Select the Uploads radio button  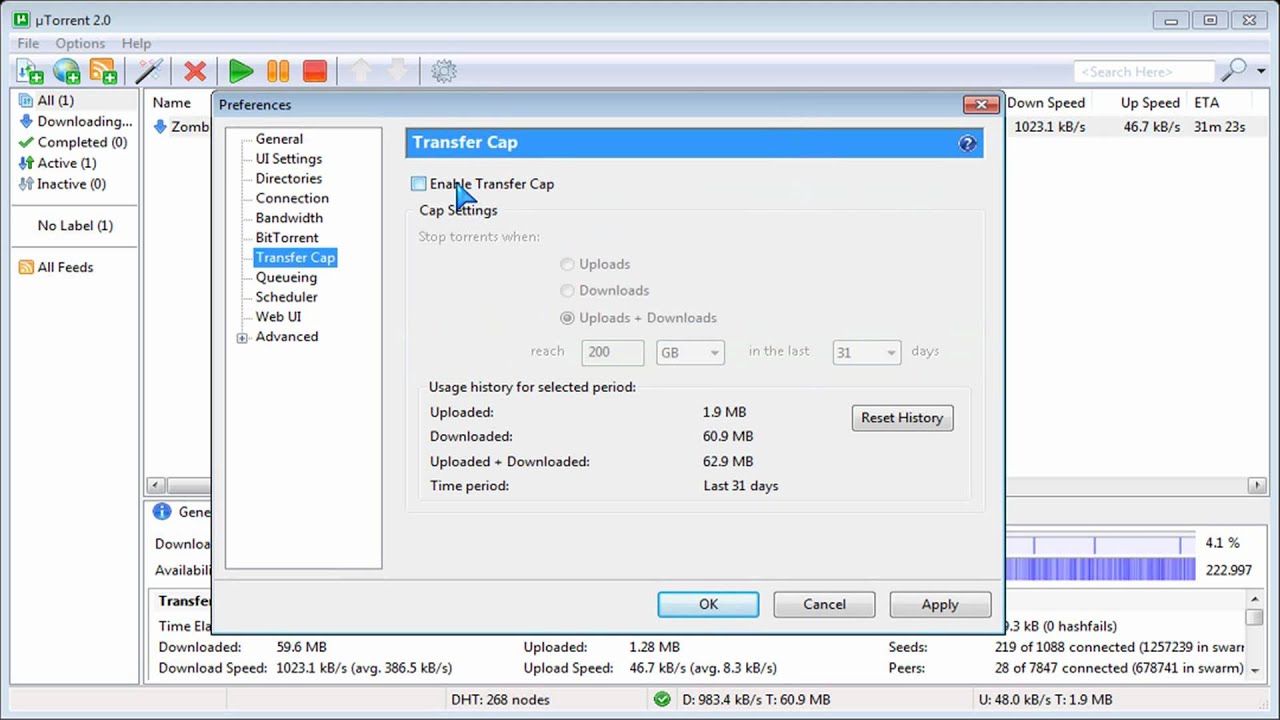[567, 264]
